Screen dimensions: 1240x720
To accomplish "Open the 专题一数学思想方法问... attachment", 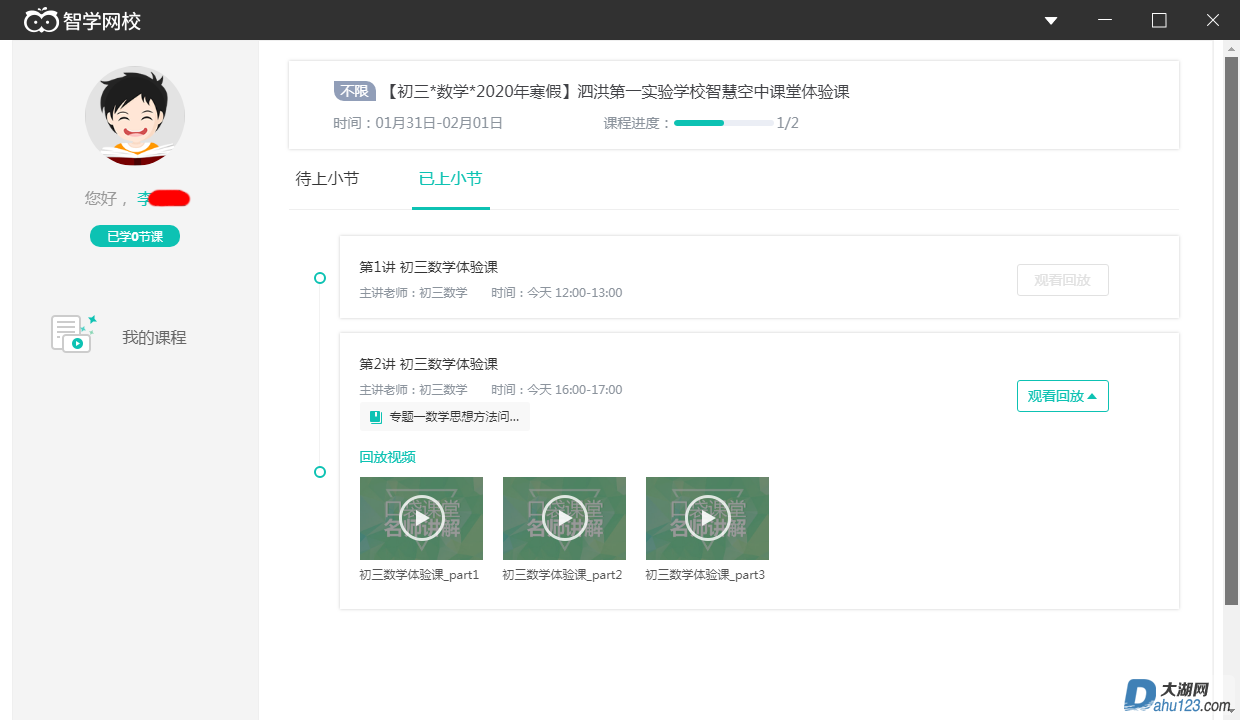I will pyautogui.click(x=444, y=417).
